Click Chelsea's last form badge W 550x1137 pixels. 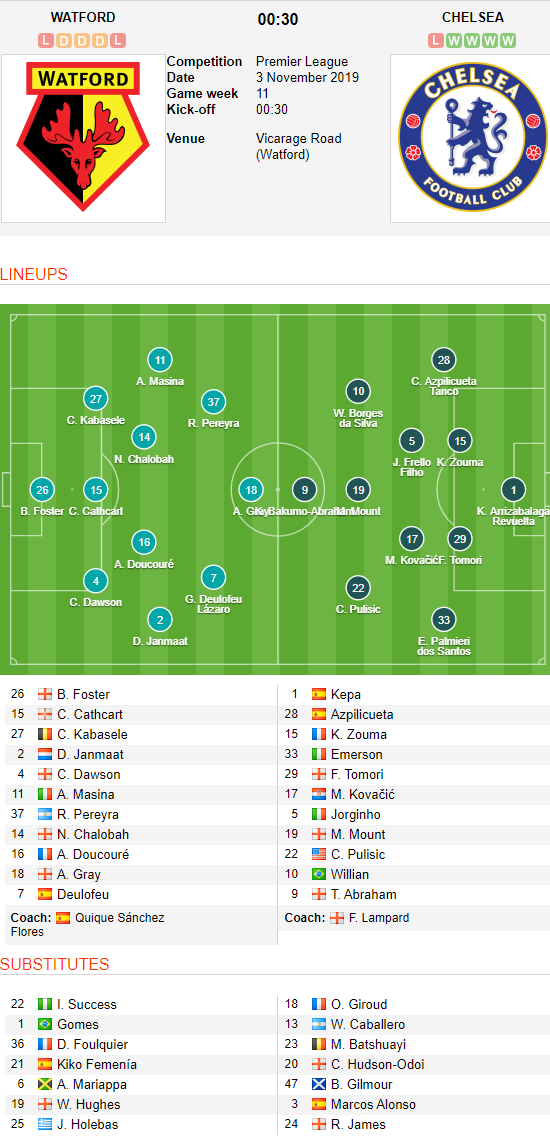pyautogui.click(x=509, y=41)
